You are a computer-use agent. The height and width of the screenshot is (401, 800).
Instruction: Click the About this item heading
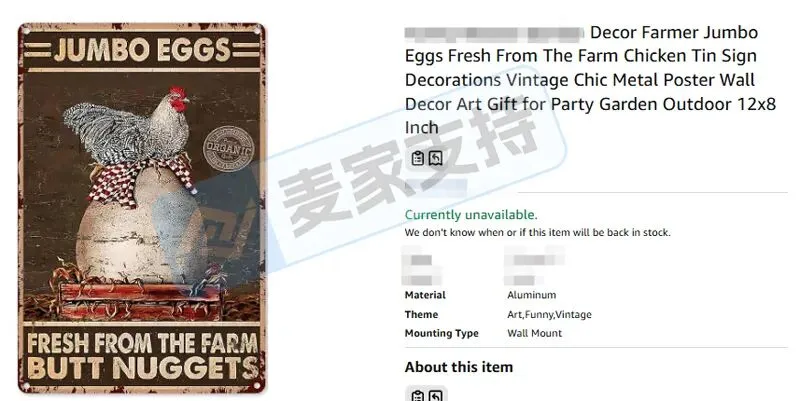[x=459, y=367]
